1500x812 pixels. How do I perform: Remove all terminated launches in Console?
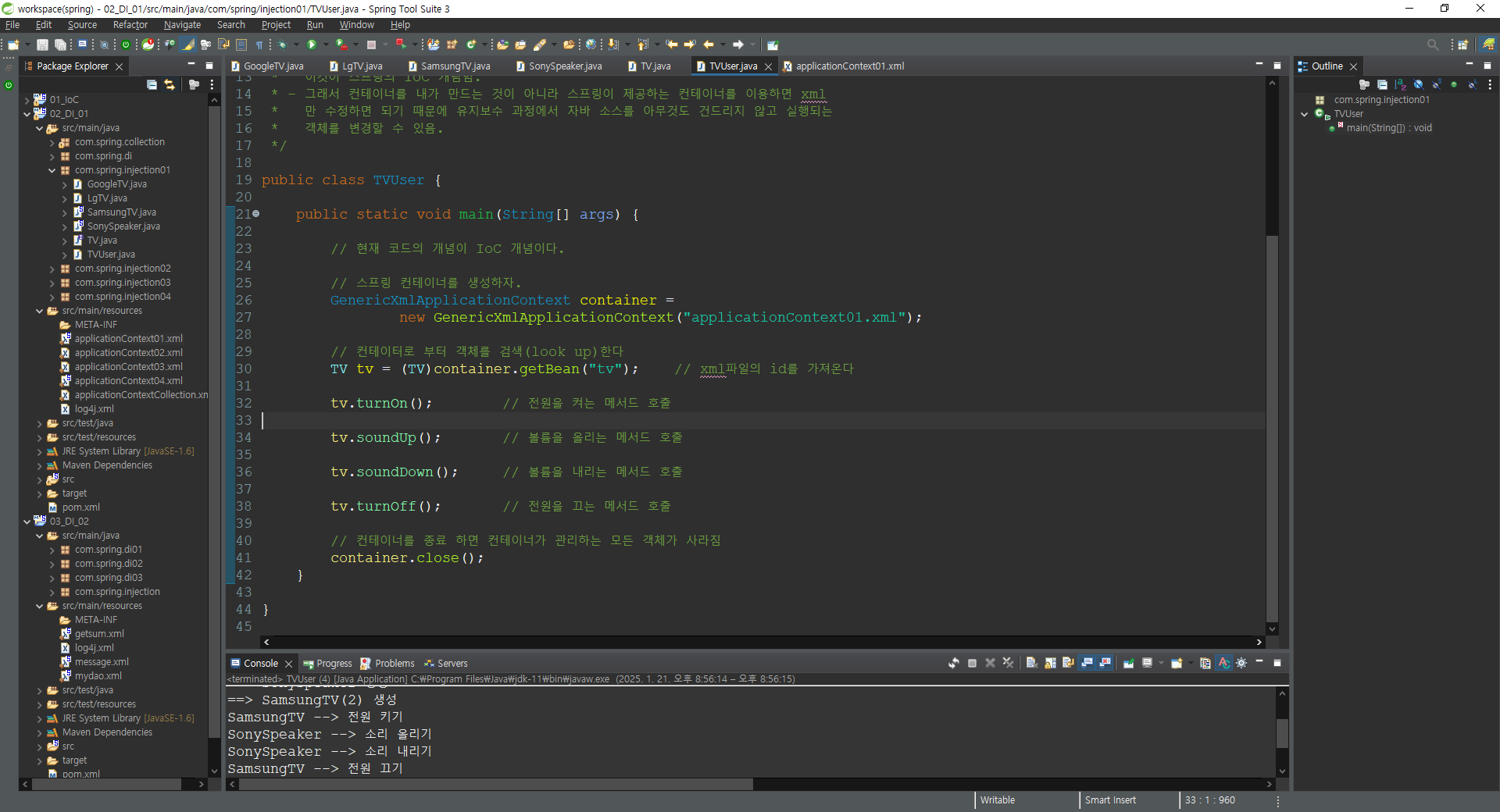click(x=1008, y=663)
